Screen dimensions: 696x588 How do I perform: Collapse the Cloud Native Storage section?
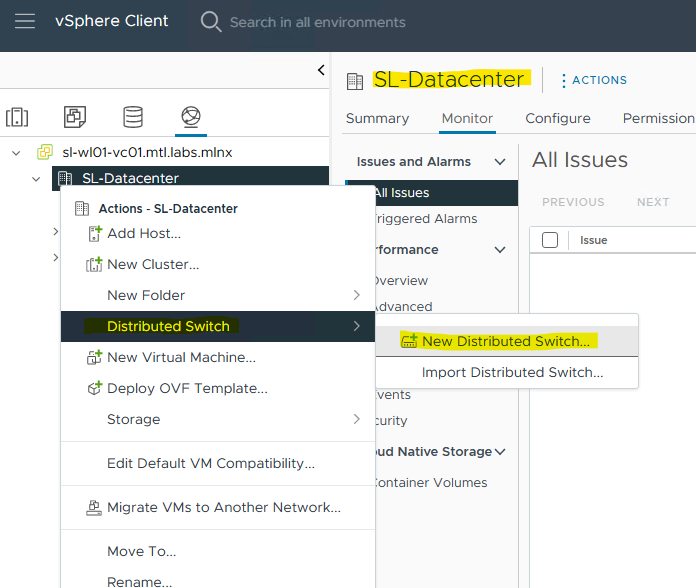pos(500,452)
